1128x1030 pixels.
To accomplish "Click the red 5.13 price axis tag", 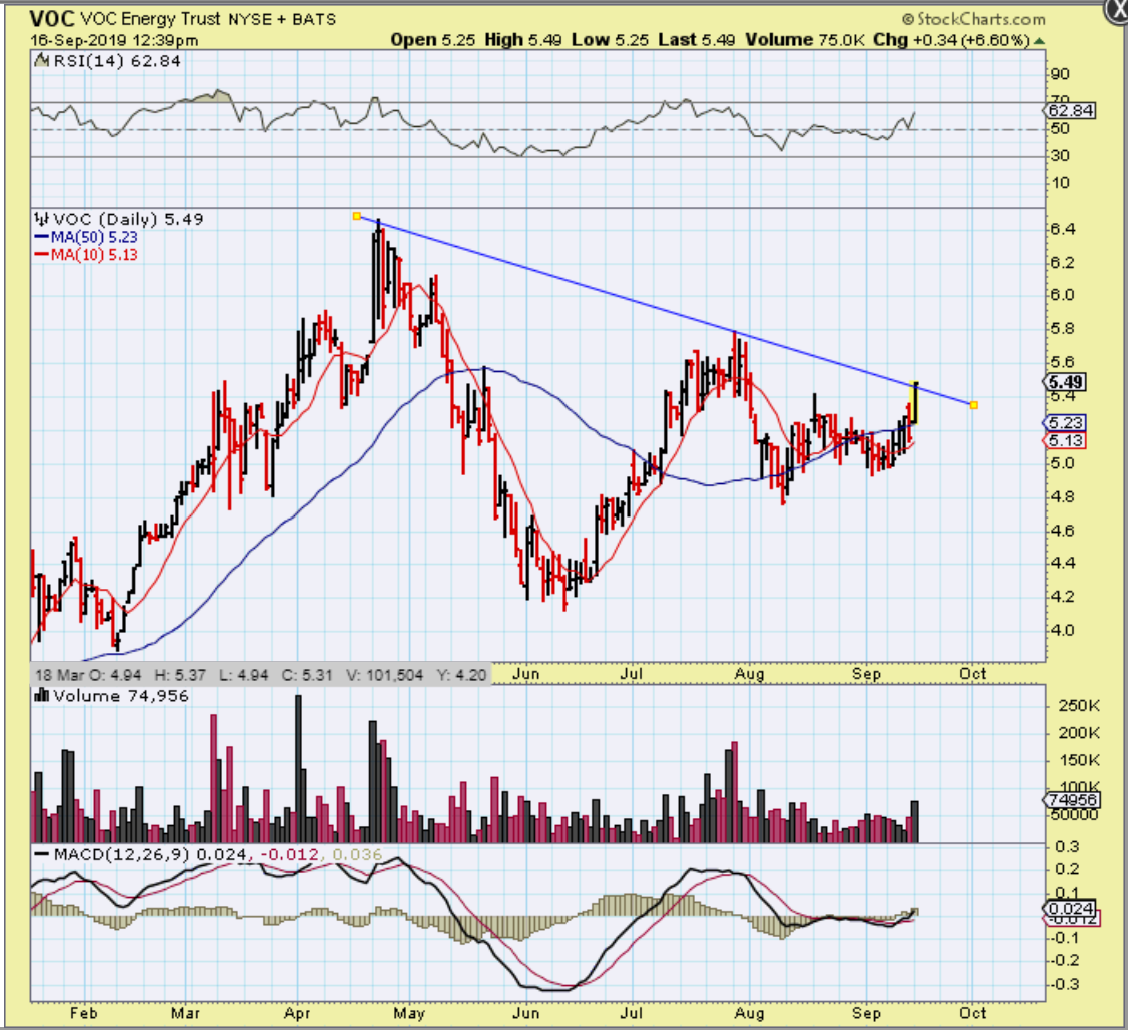I will [1065, 441].
